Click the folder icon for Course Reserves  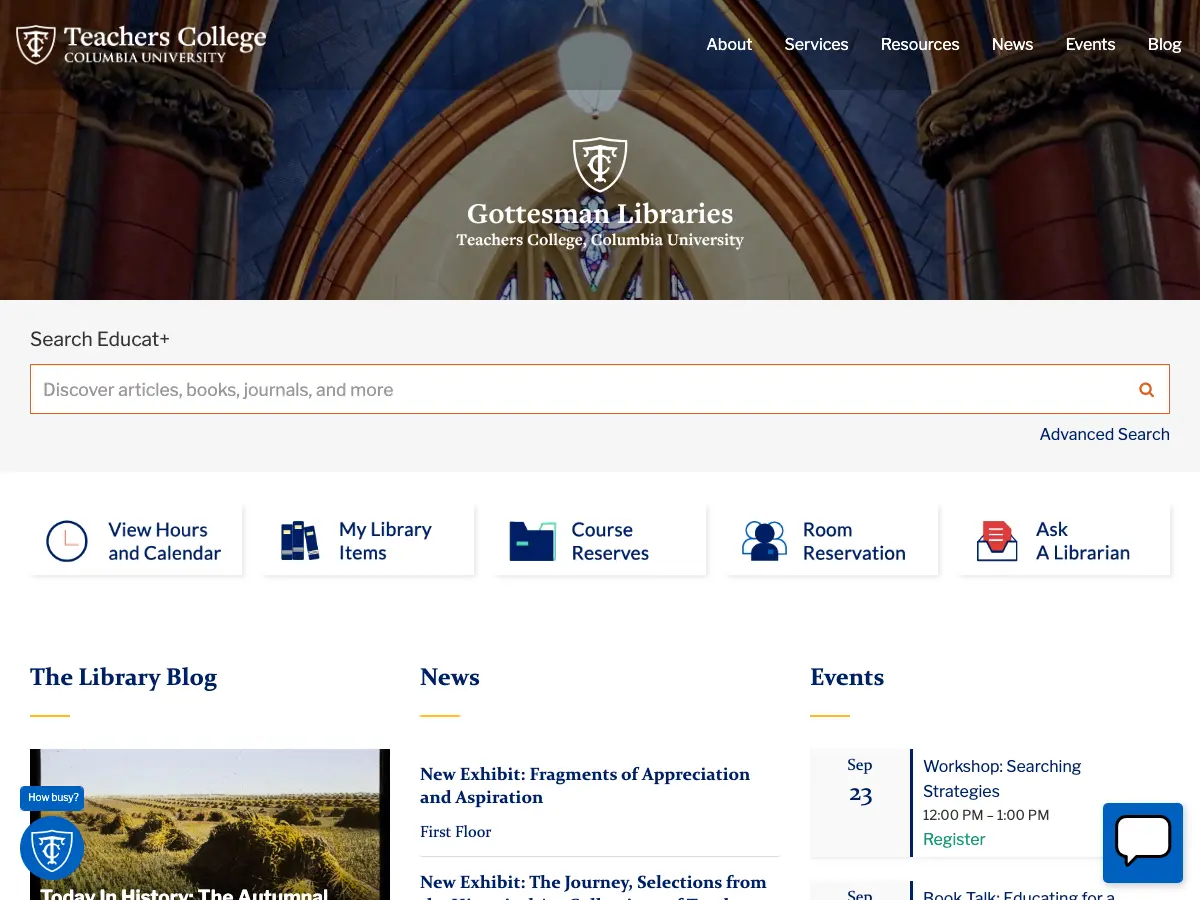(532, 541)
